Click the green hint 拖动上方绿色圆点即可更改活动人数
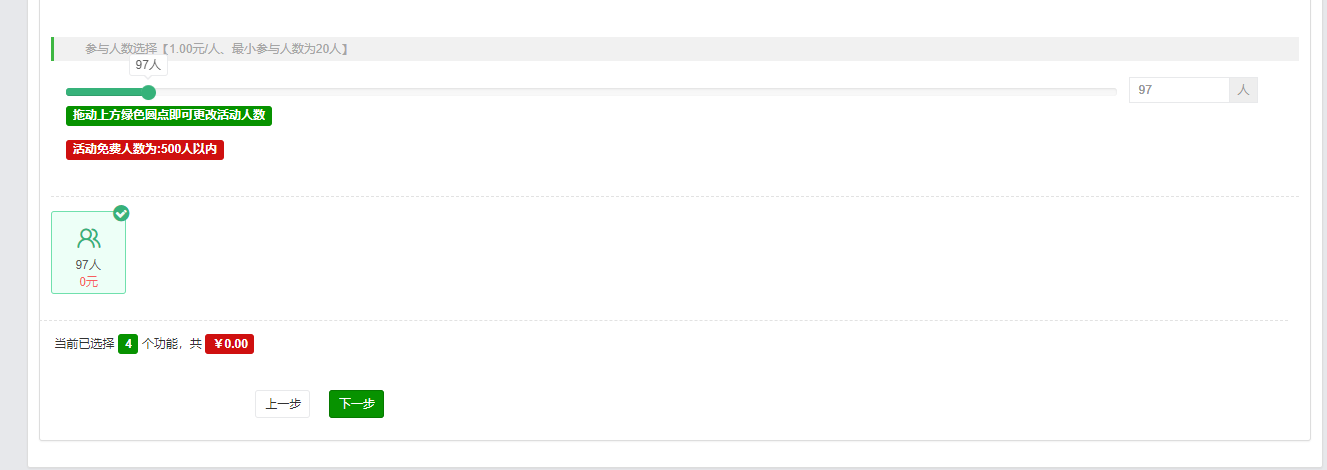This screenshot has height=470, width=1327. coord(169,115)
